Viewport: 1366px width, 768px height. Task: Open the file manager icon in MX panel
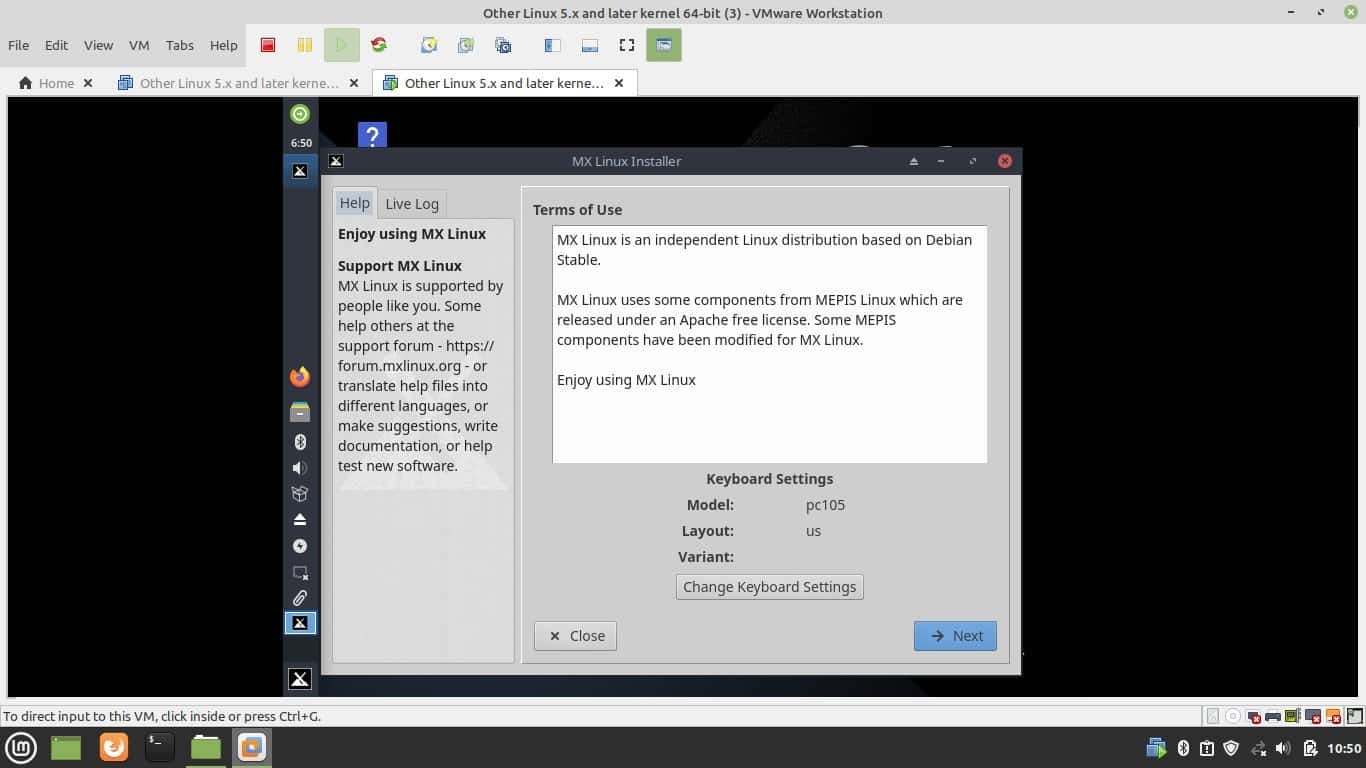[300, 412]
